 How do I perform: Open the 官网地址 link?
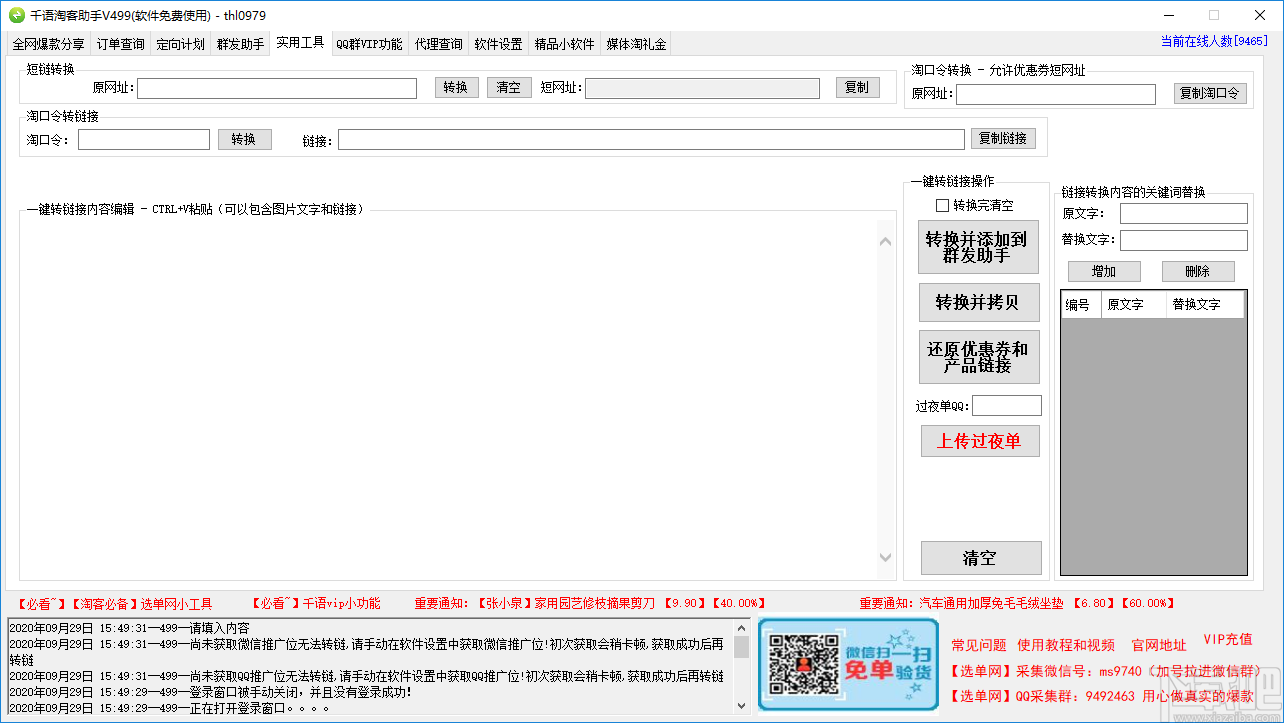pyautogui.click(x=1159, y=646)
